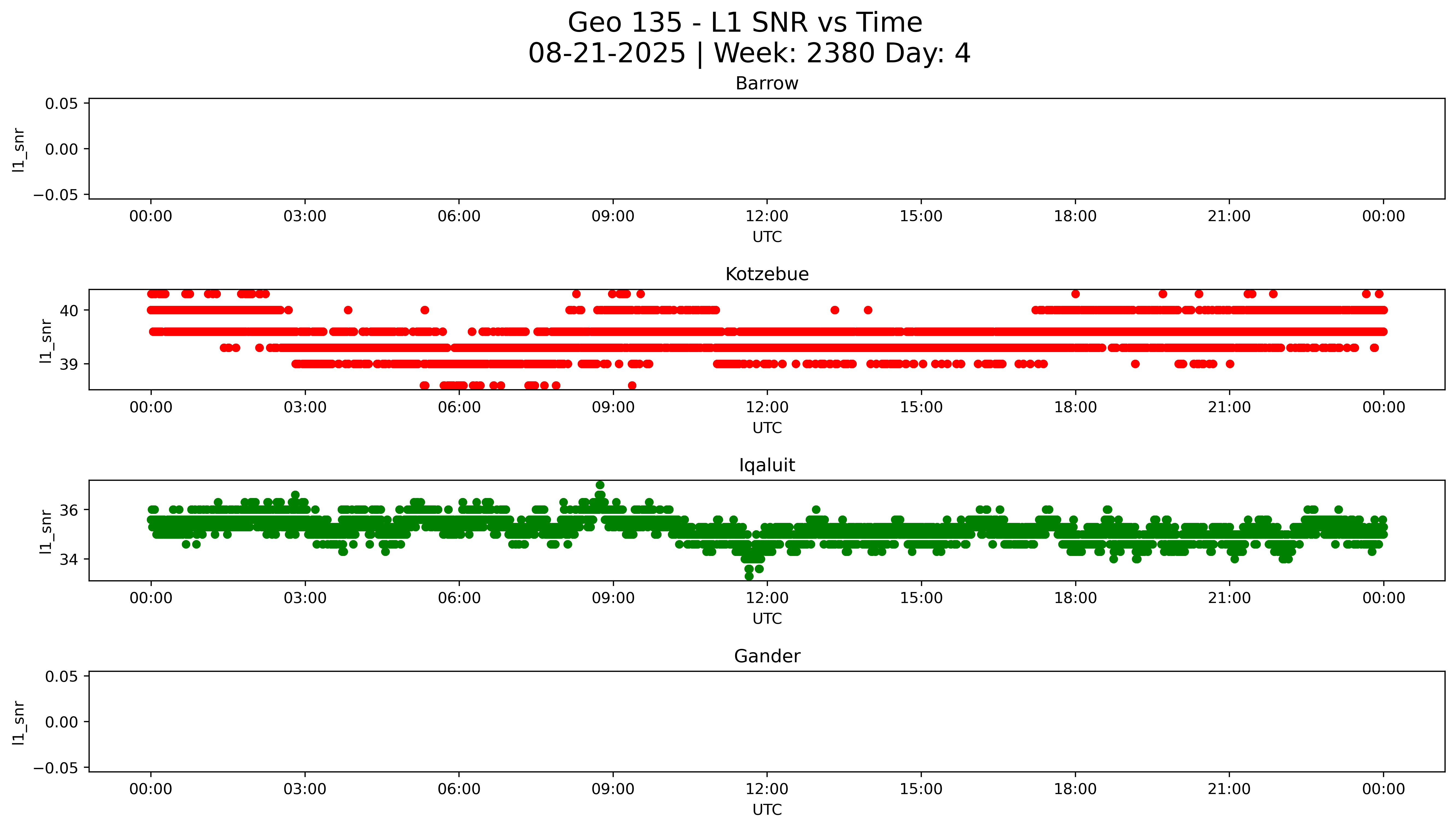Screen dimensions: 1456x829
Task: Click the 21:00 tick label under the Gander plot
Action: click(x=1229, y=789)
